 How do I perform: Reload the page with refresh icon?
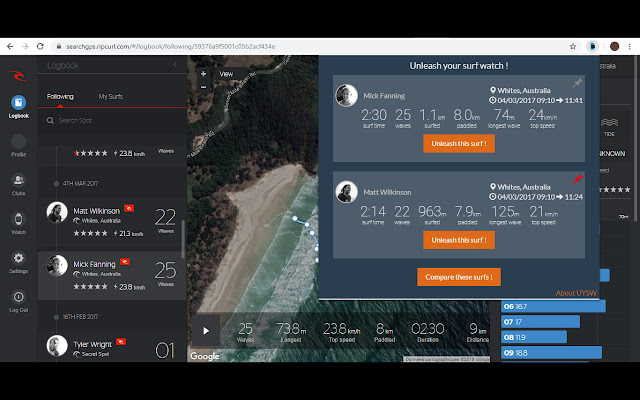pyautogui.click(x=40, y=47)
